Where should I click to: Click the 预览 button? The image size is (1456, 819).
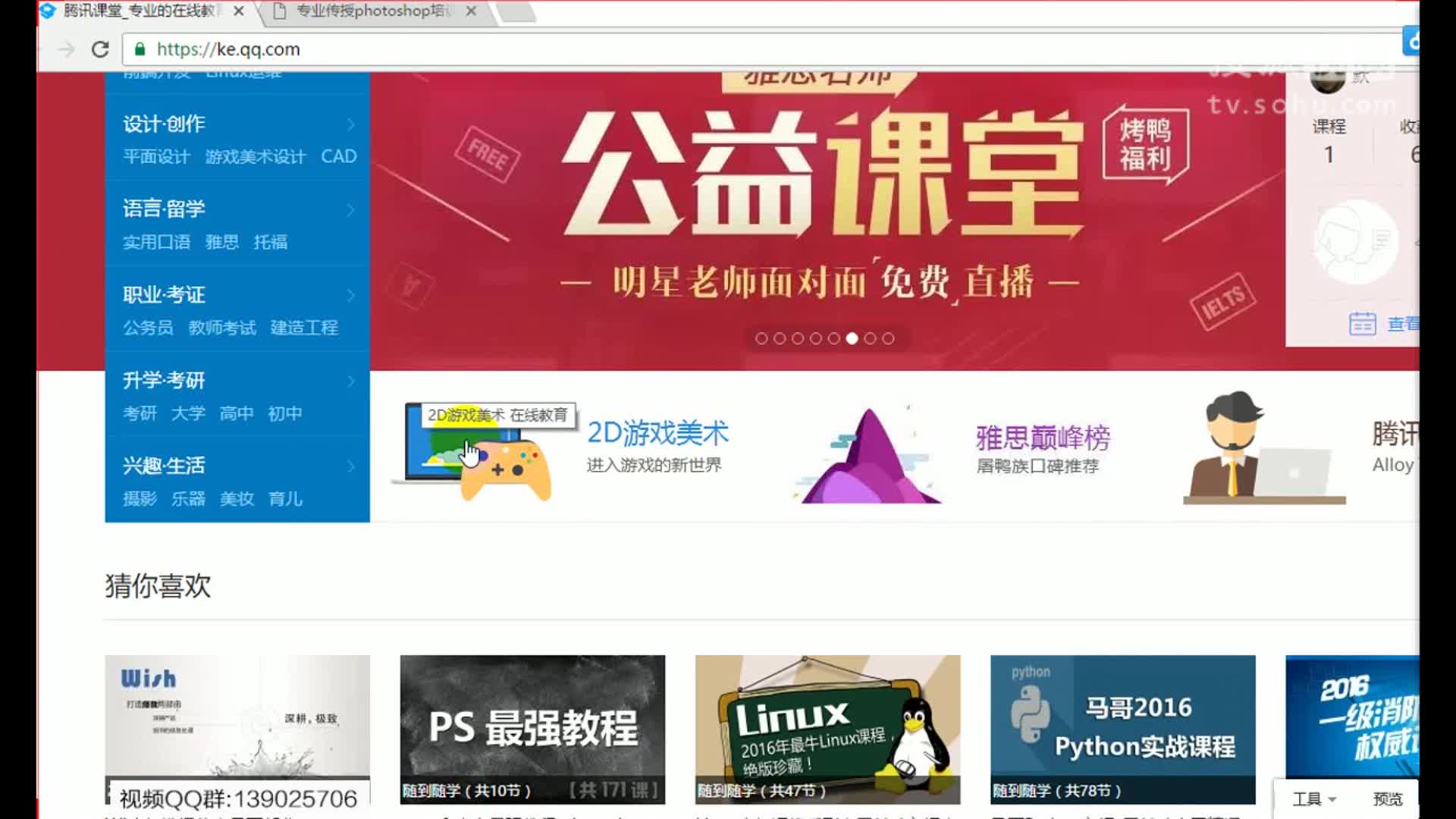pos(1388,799)
